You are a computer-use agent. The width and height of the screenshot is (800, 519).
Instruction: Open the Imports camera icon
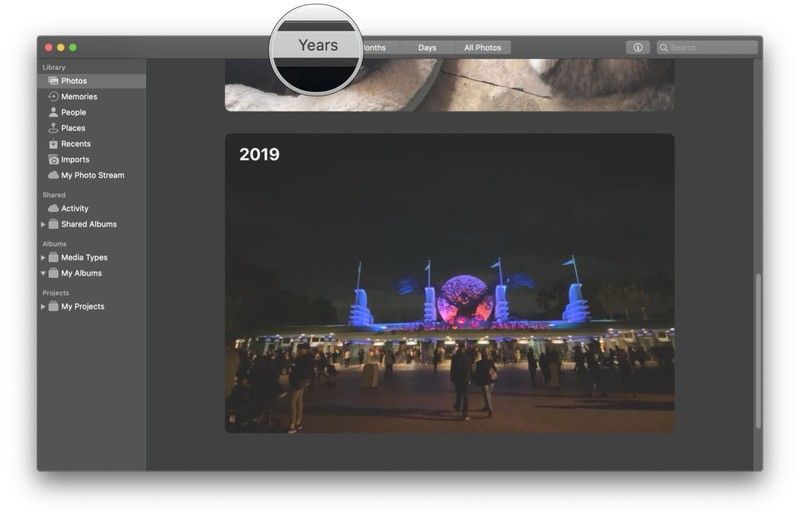click(x=53, y=160)
